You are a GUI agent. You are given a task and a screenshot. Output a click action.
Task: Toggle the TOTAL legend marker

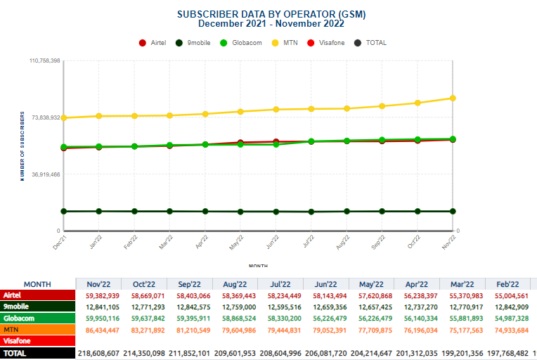tap(358, 43)
